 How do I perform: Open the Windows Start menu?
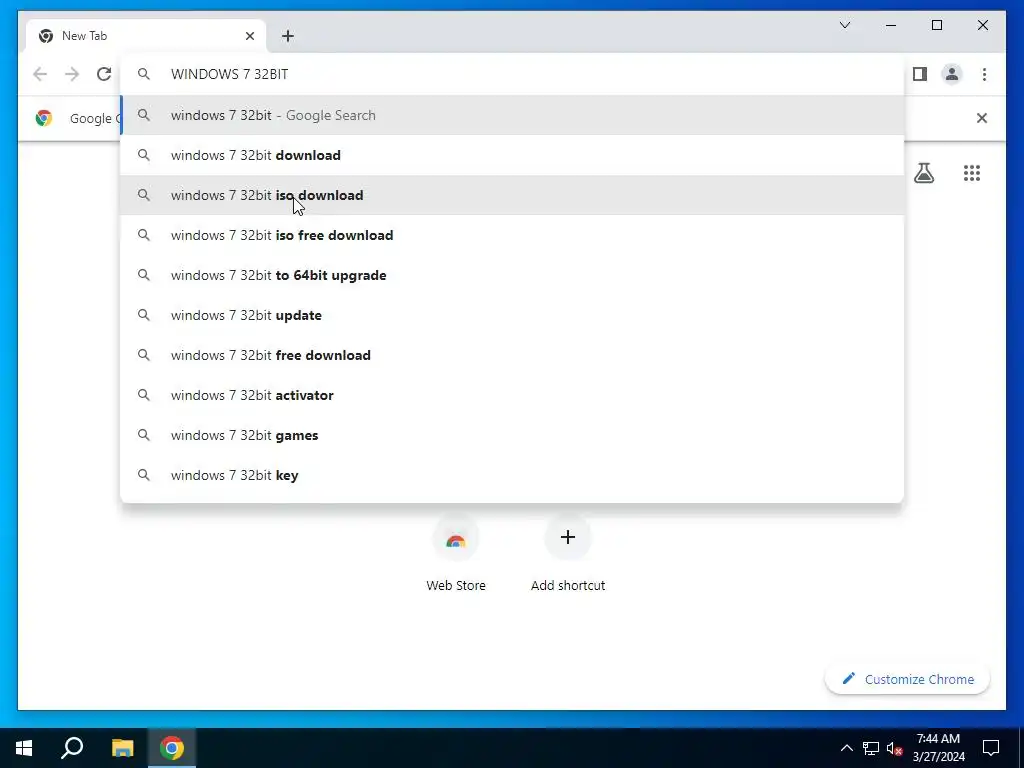[x=24, y=748]
